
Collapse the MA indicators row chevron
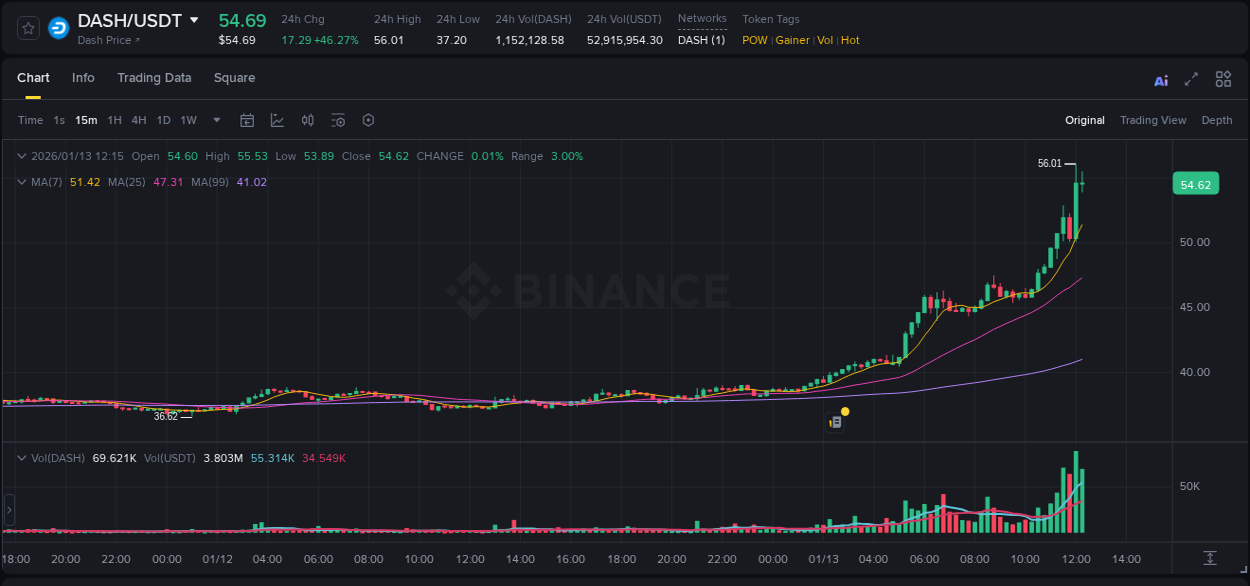pos(21,182)
